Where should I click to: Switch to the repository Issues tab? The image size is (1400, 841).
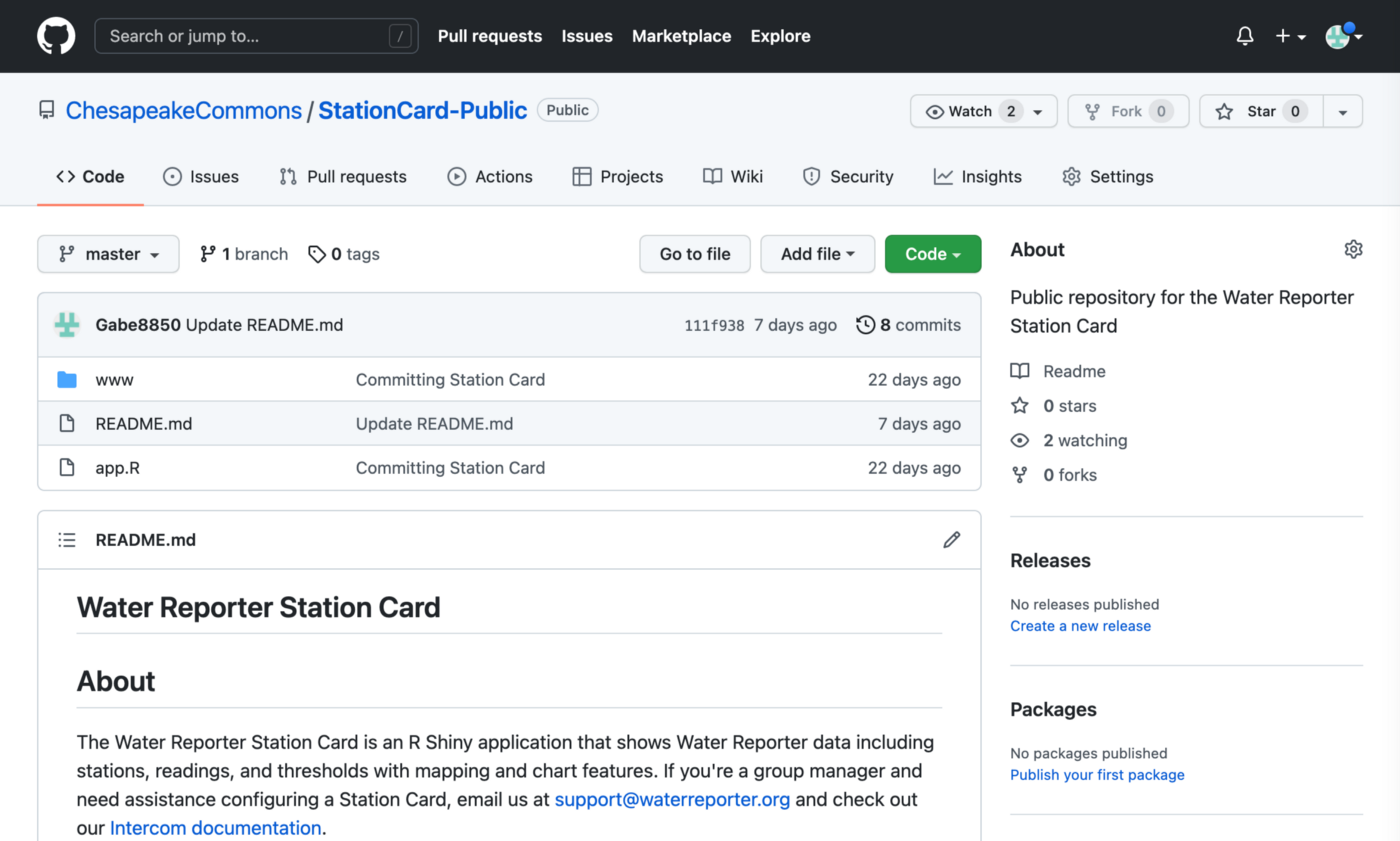[201, 176]
